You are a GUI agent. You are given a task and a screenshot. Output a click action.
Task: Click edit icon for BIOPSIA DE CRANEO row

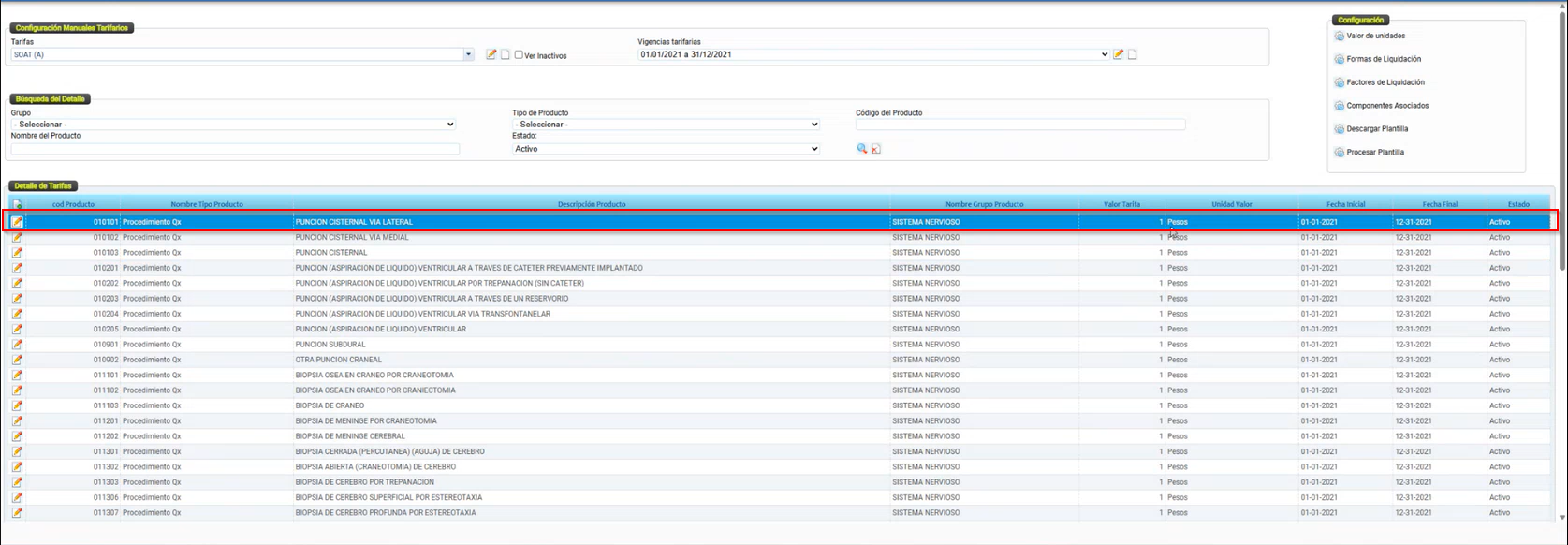(18, 405)
